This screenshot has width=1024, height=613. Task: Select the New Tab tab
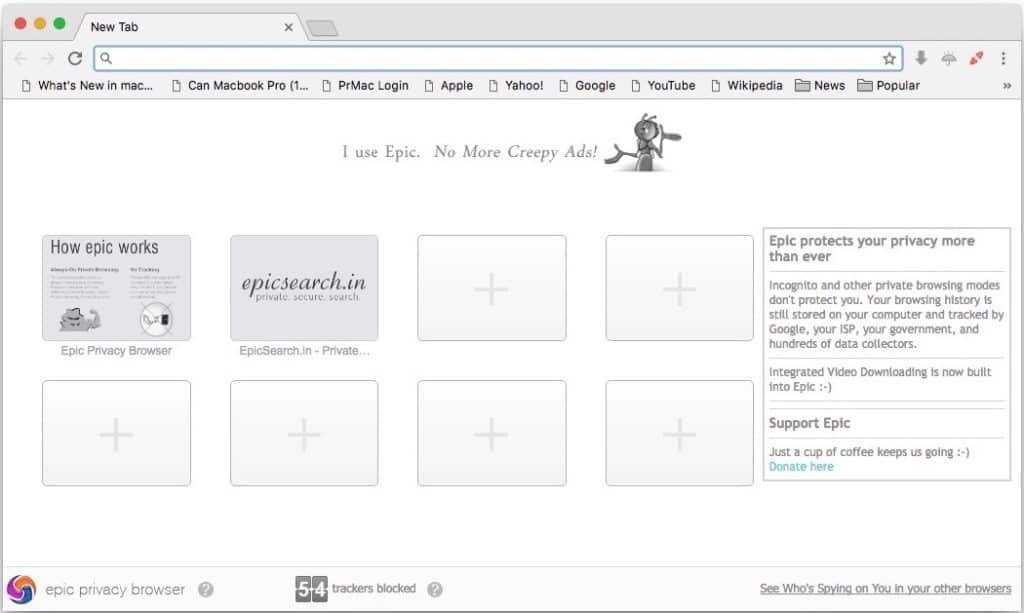point(189,27)
